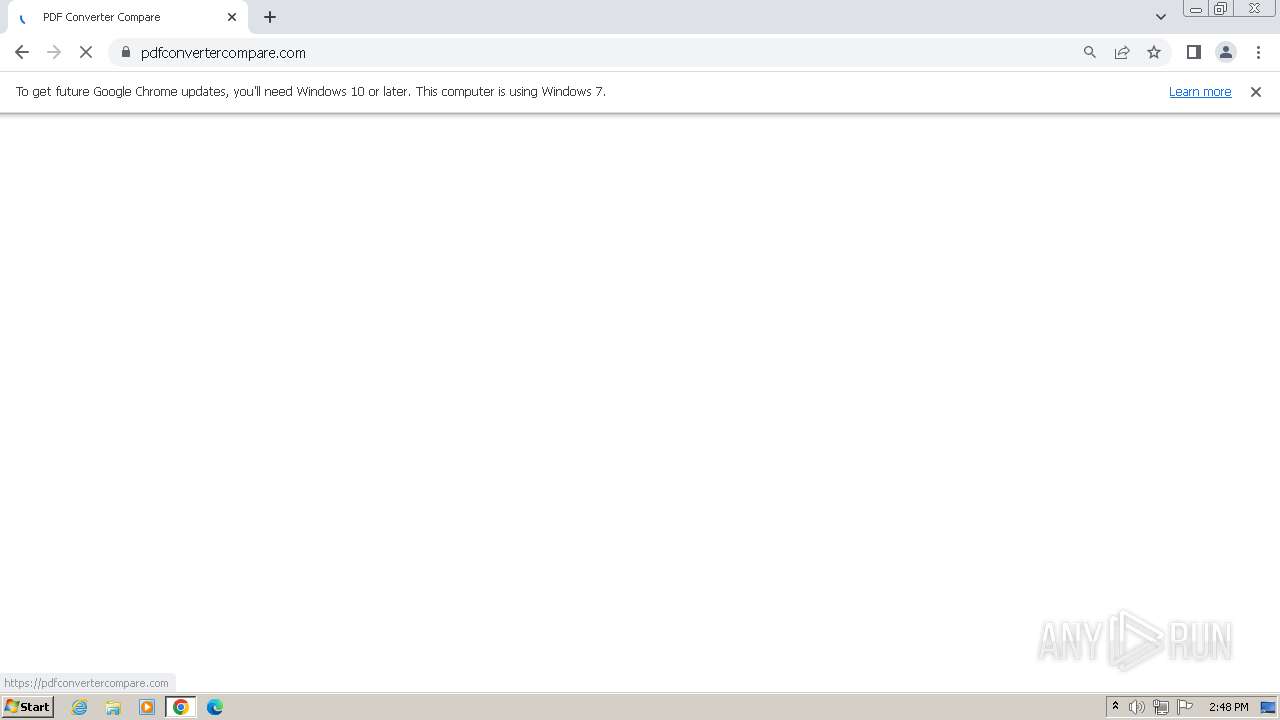Launch Internet Explorer from taskbar
1280x720 pixels.
click(x=80, y=707)
